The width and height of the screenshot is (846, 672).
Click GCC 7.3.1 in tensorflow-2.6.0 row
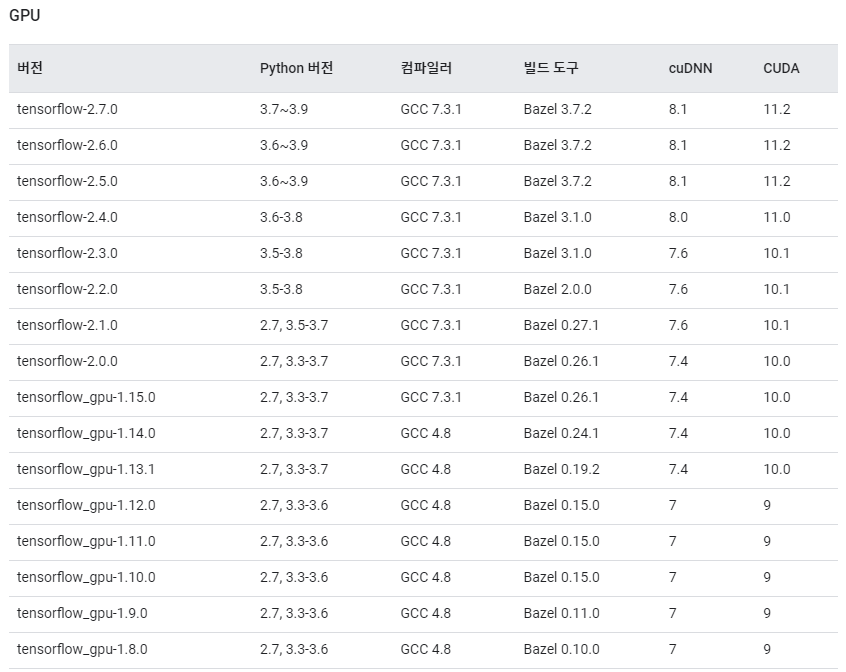click(431, 146)
